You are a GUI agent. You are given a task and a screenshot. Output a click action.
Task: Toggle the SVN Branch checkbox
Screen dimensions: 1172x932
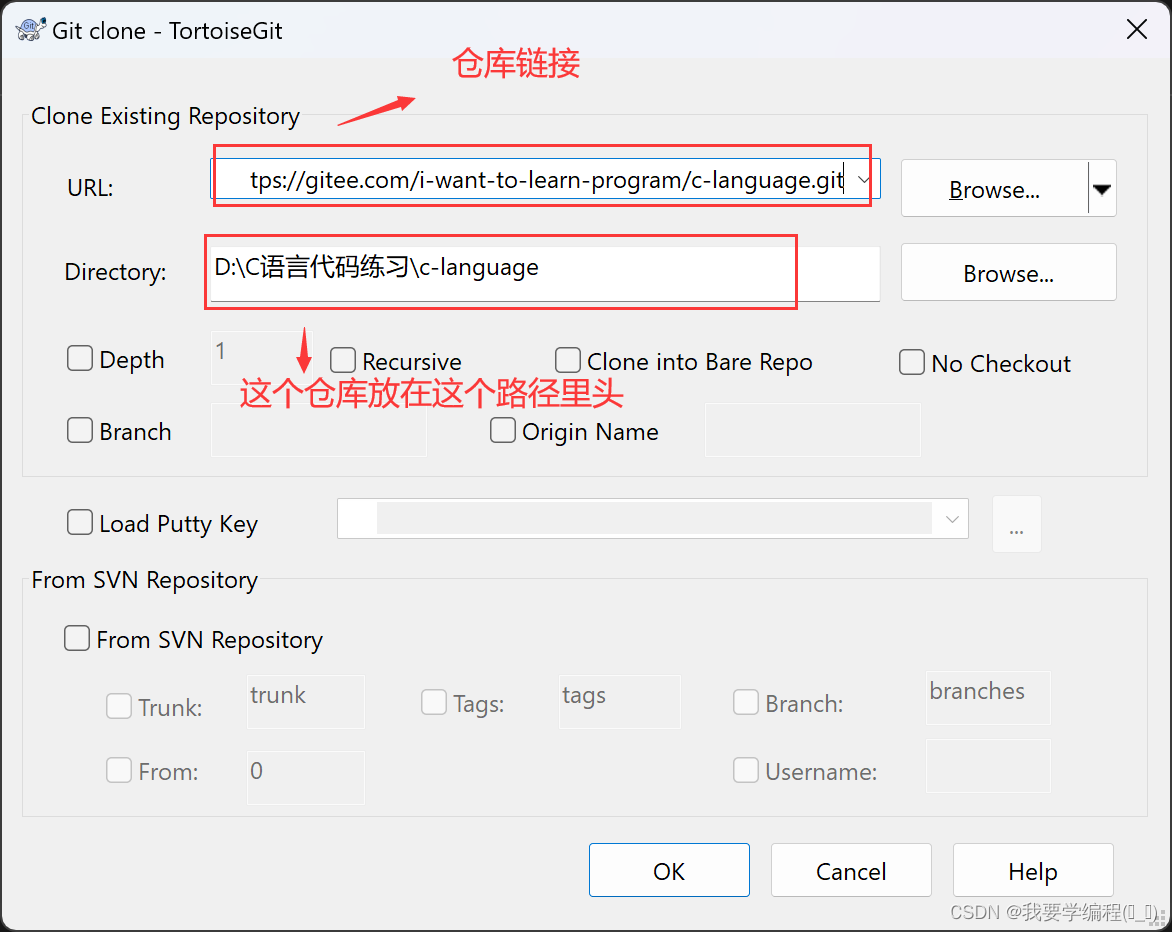746,703
